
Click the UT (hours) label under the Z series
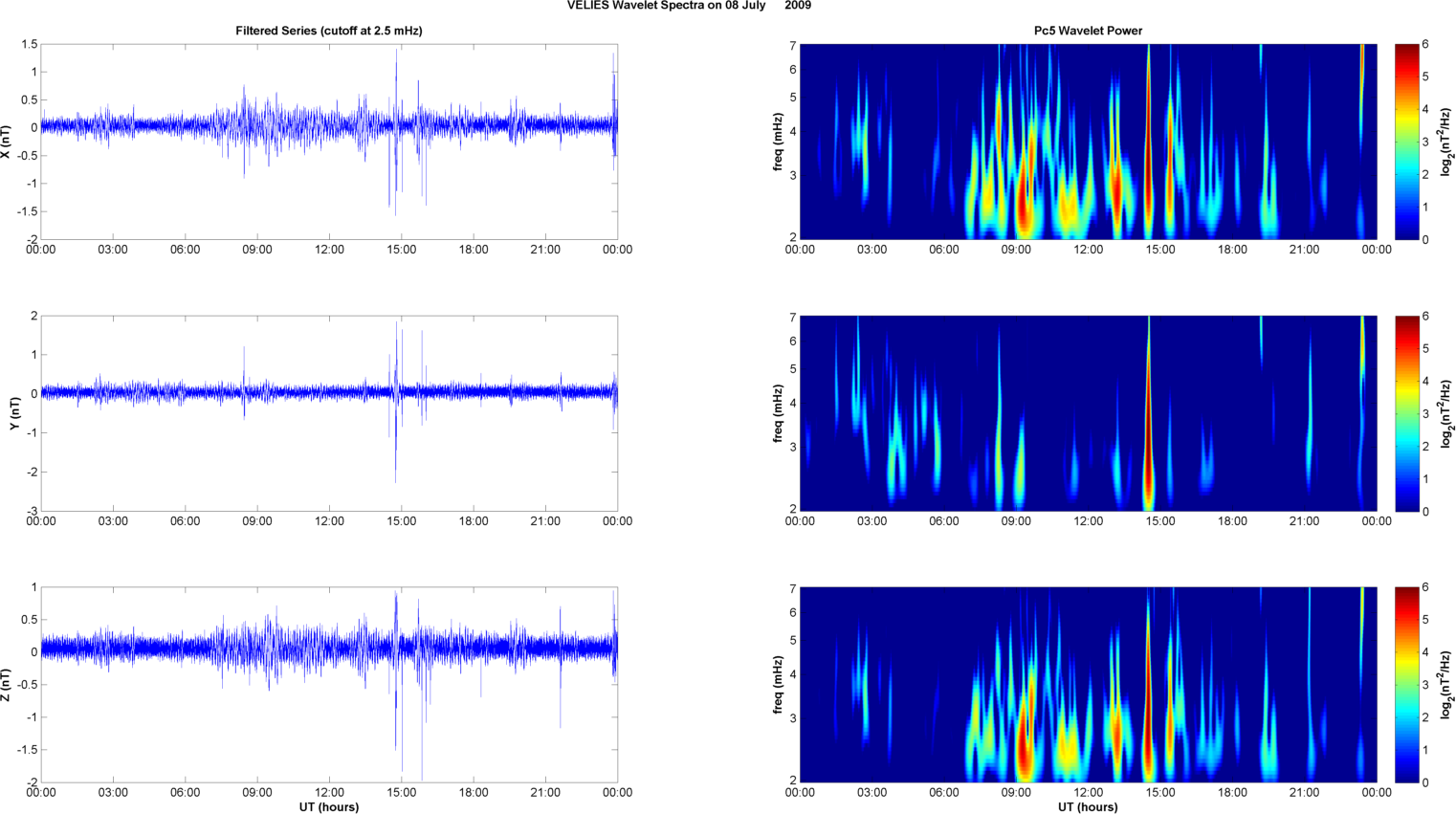[329, 806]
